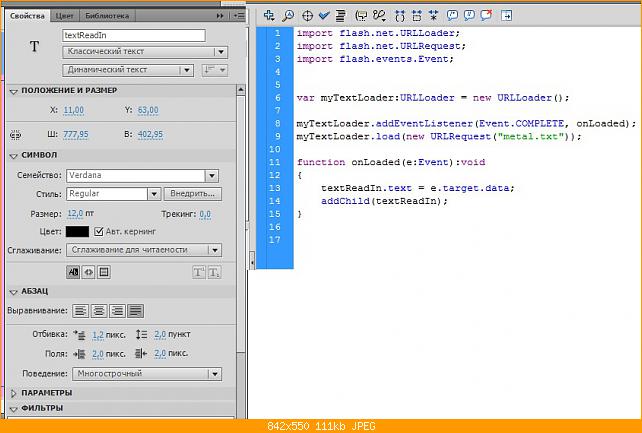Open the Сглаживание для читаемости dropdown
642x433 pixels.
pyautogui.click(x=144, y=250)
